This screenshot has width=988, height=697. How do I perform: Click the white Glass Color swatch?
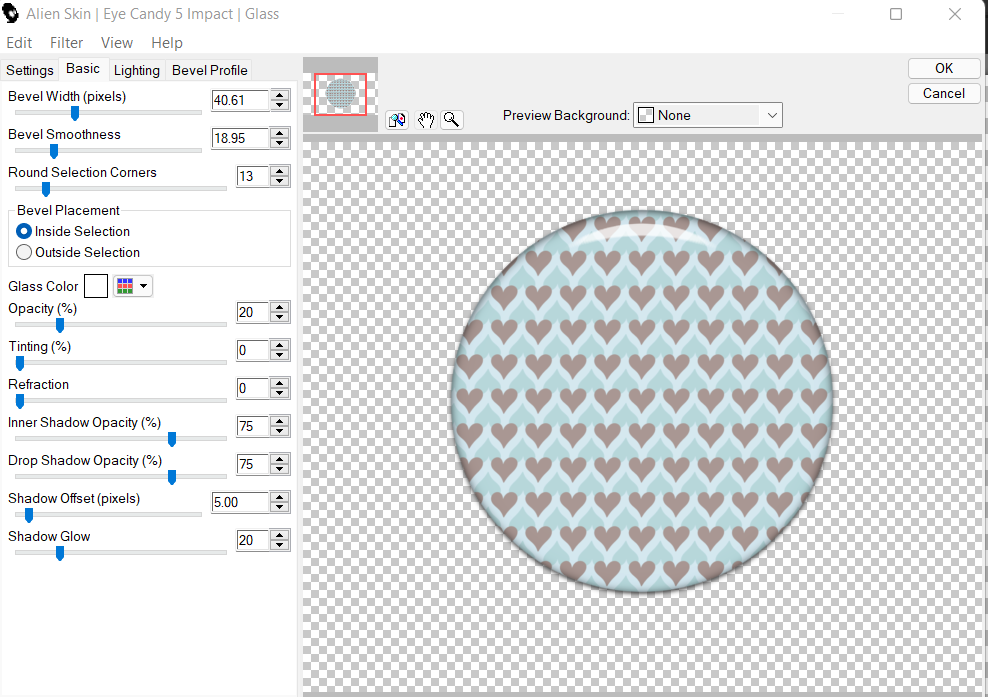point(96,287)
